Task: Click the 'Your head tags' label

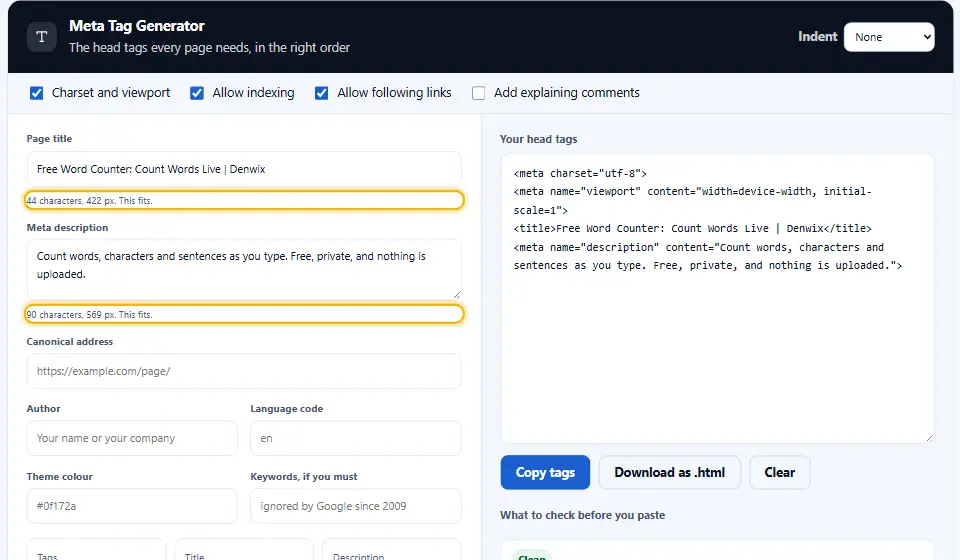Action: pyautogui.click(x=538, y=139)
